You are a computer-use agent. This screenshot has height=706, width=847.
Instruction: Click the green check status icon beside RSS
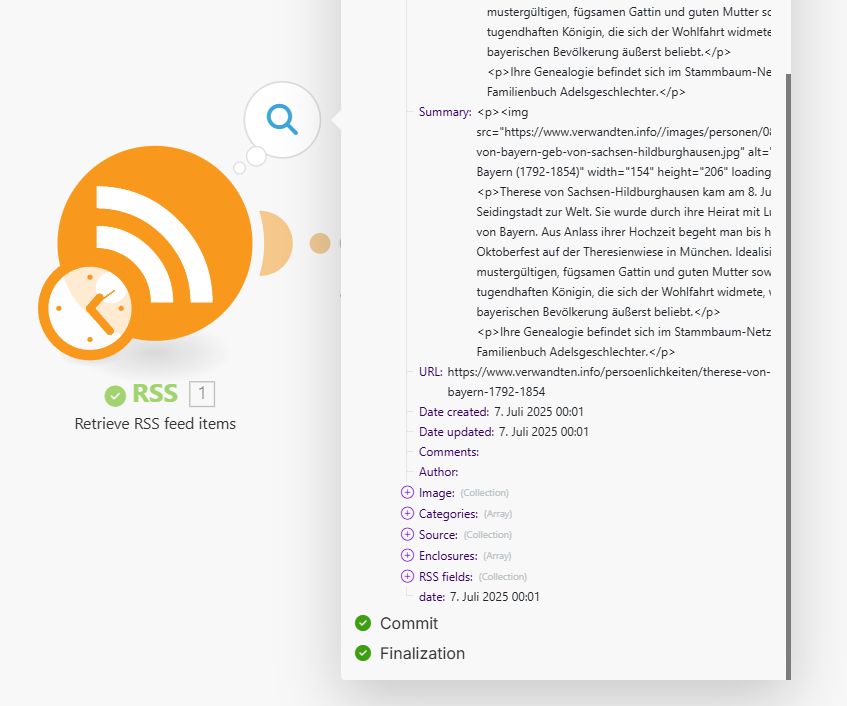[115, 395]
